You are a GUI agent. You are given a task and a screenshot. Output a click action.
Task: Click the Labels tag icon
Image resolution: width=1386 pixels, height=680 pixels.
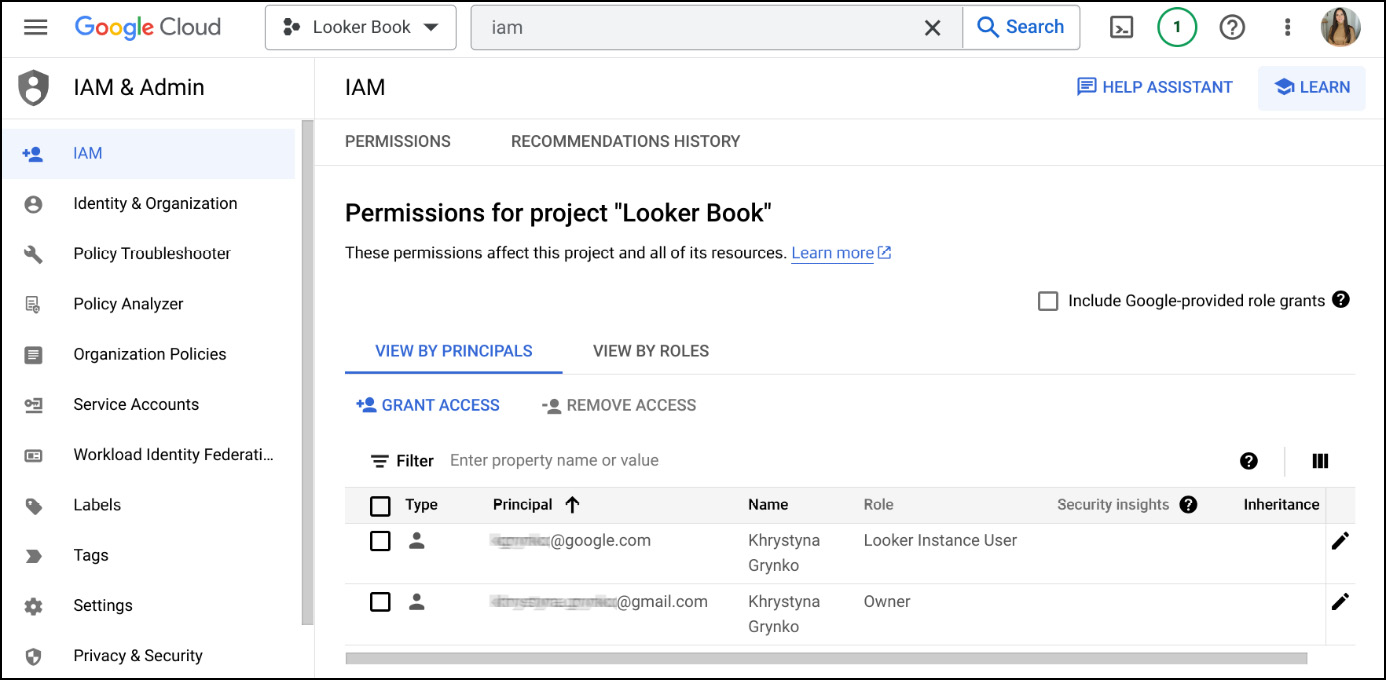click(x=33, y=506)
